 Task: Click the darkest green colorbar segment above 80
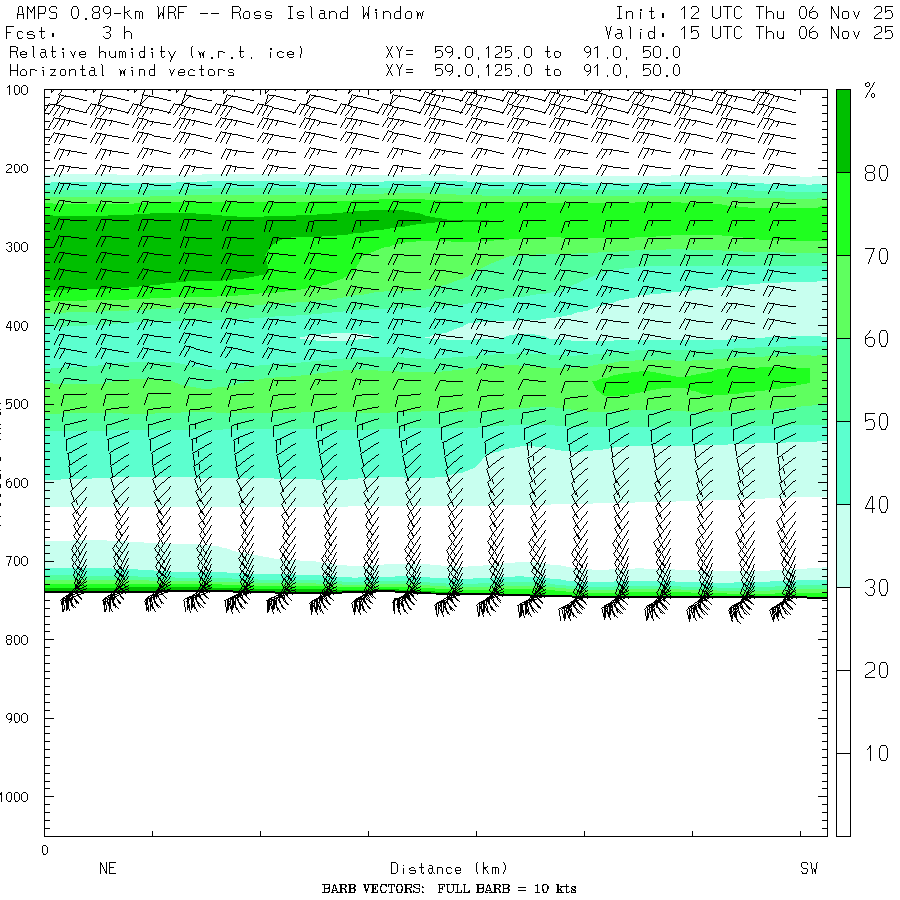click(x=843, y=130)
